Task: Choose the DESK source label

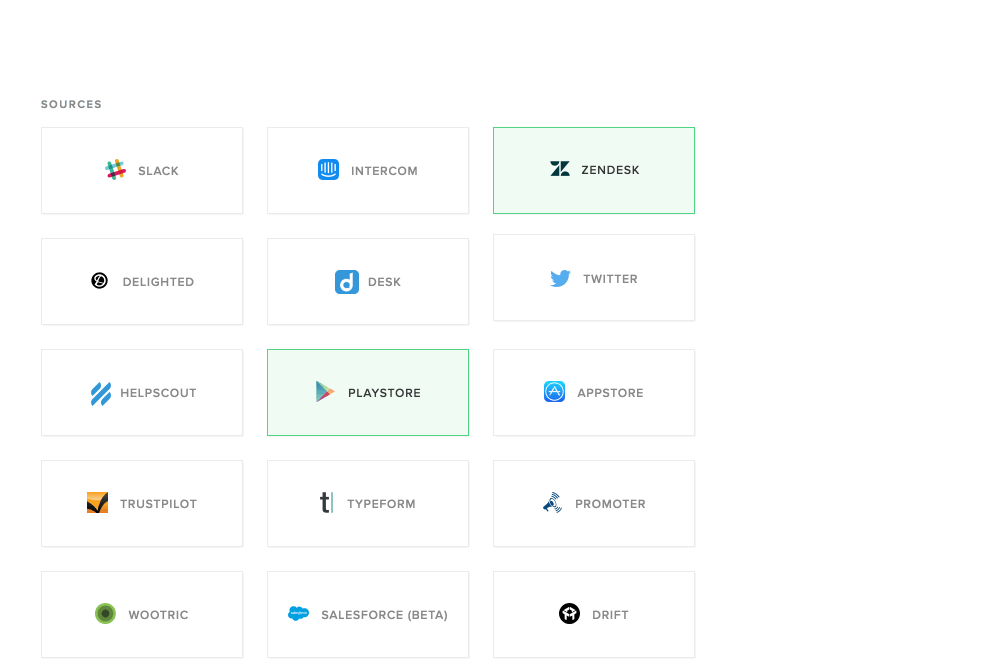Action: 384,282
